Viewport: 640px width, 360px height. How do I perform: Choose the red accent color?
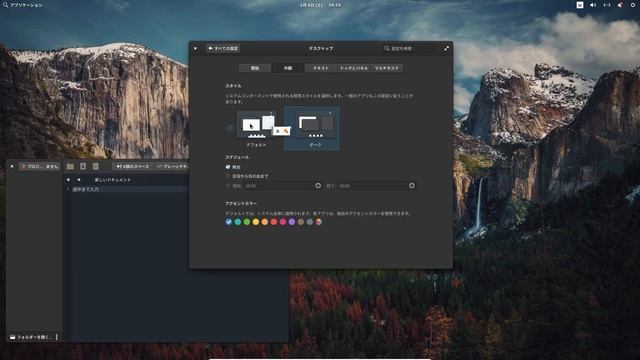pyautogui.click(x=274, y=222)
